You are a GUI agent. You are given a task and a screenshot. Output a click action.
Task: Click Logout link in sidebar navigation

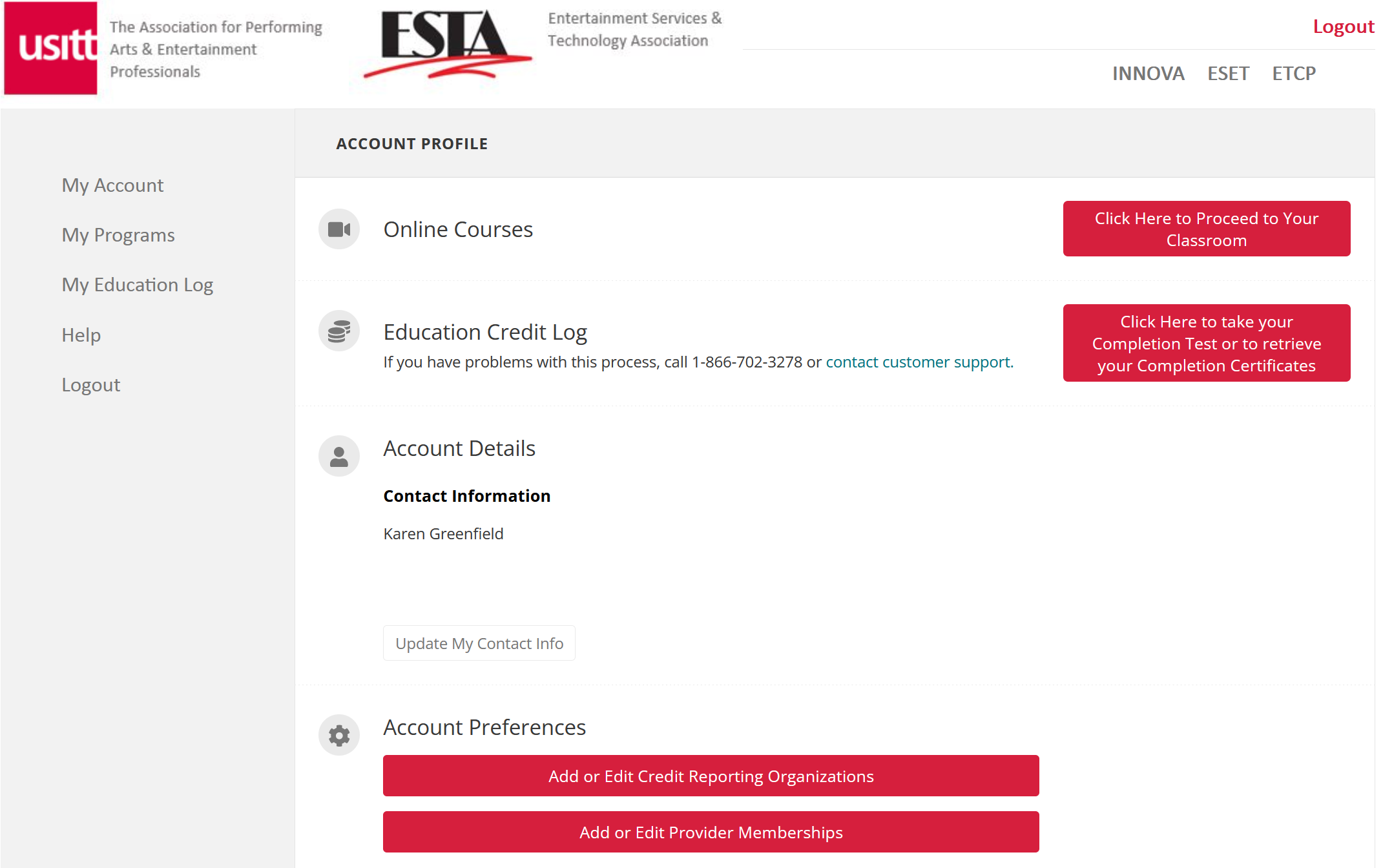point(90,384)
